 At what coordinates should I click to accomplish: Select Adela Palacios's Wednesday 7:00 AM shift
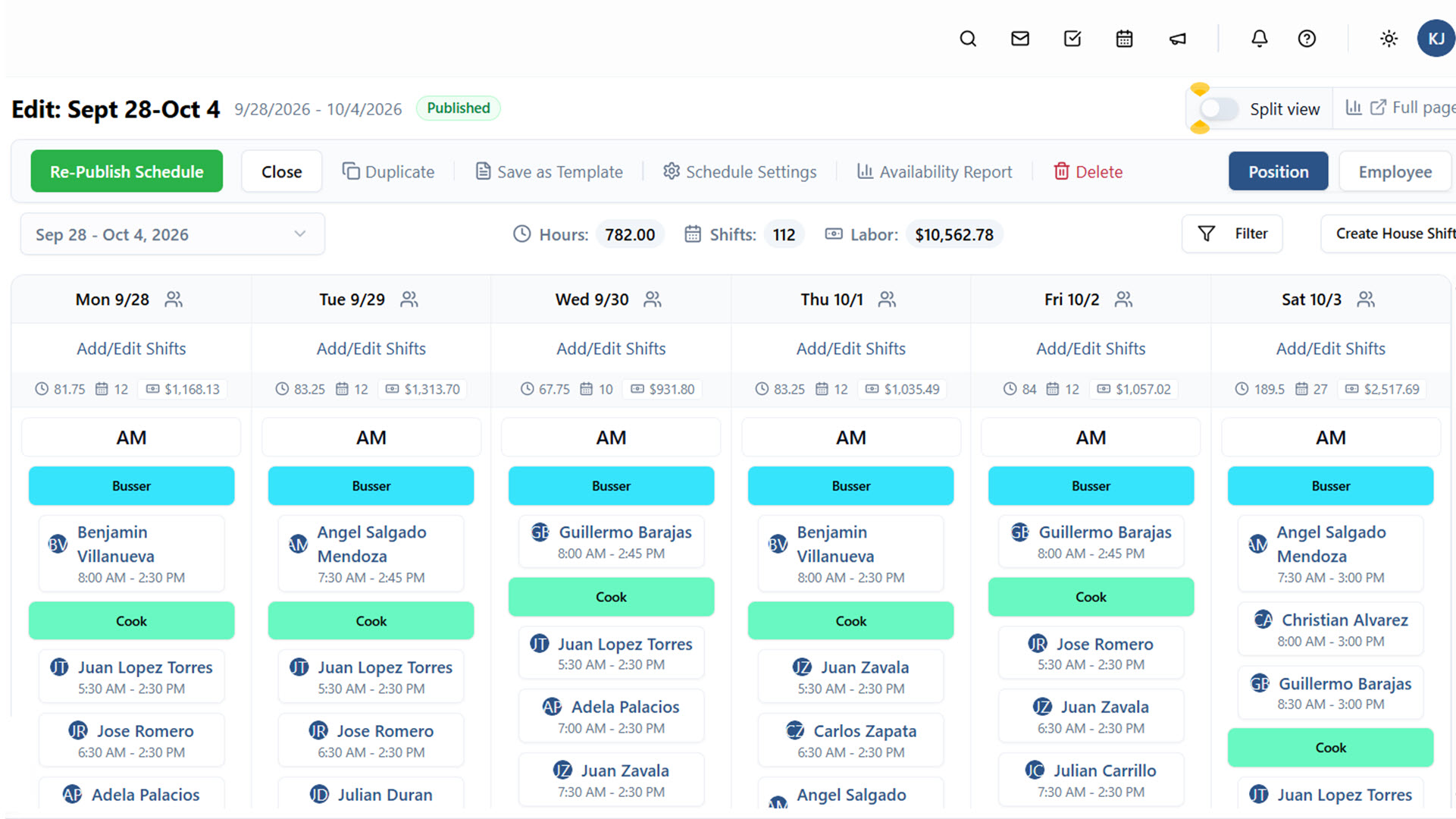click(611, 716)
